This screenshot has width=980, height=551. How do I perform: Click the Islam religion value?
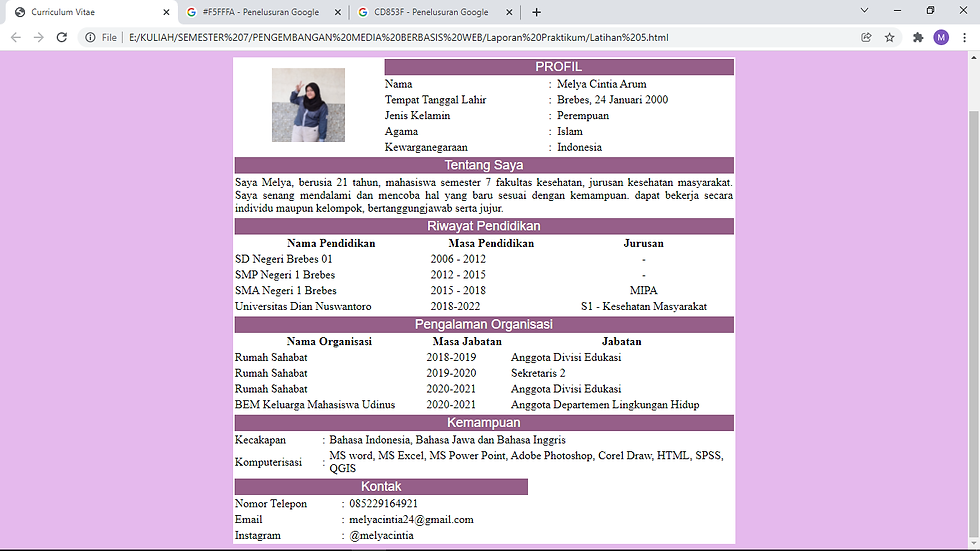570,132
